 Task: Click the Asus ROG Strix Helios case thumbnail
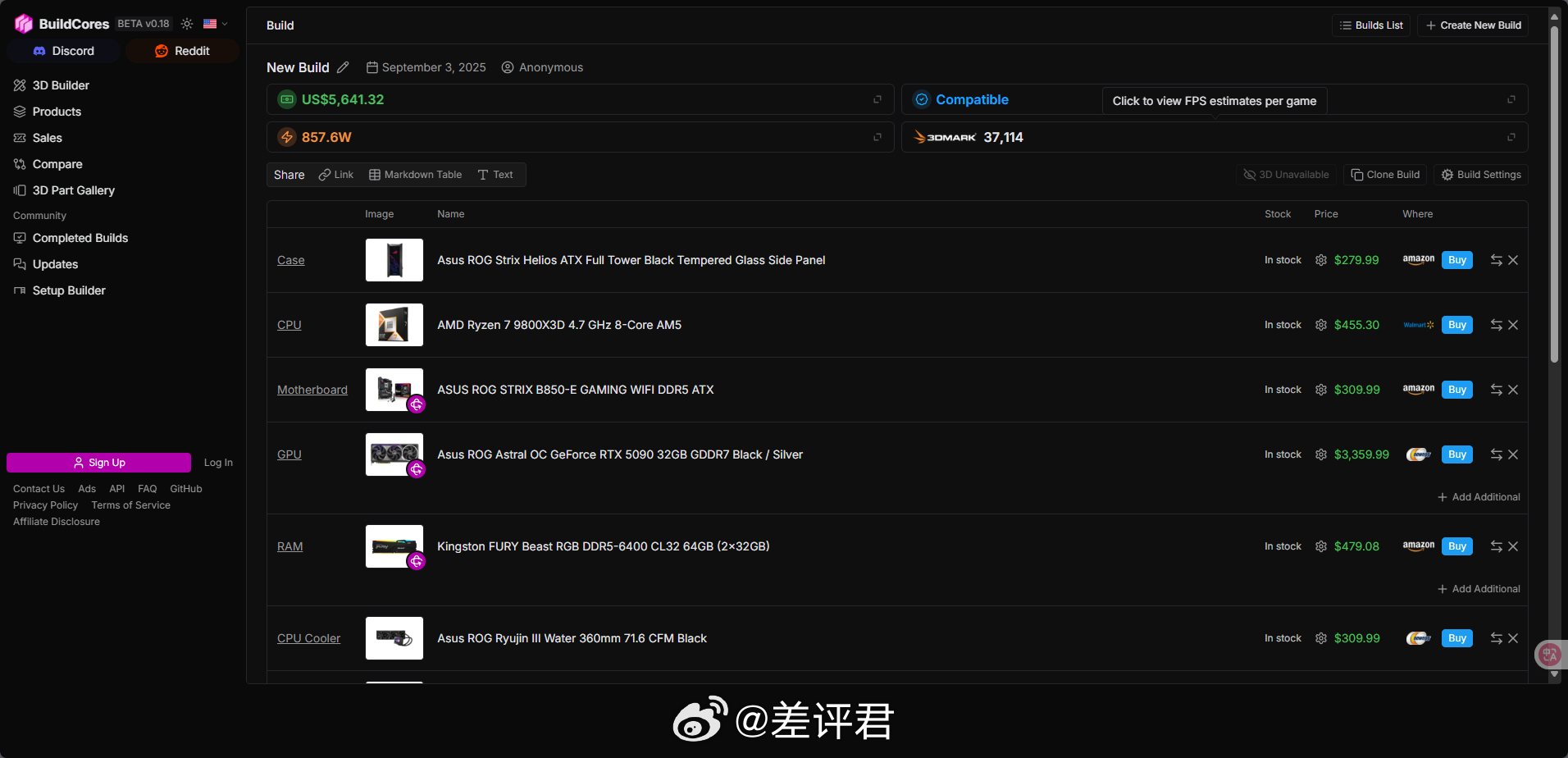pyautogui.click(x=394, y=260)
